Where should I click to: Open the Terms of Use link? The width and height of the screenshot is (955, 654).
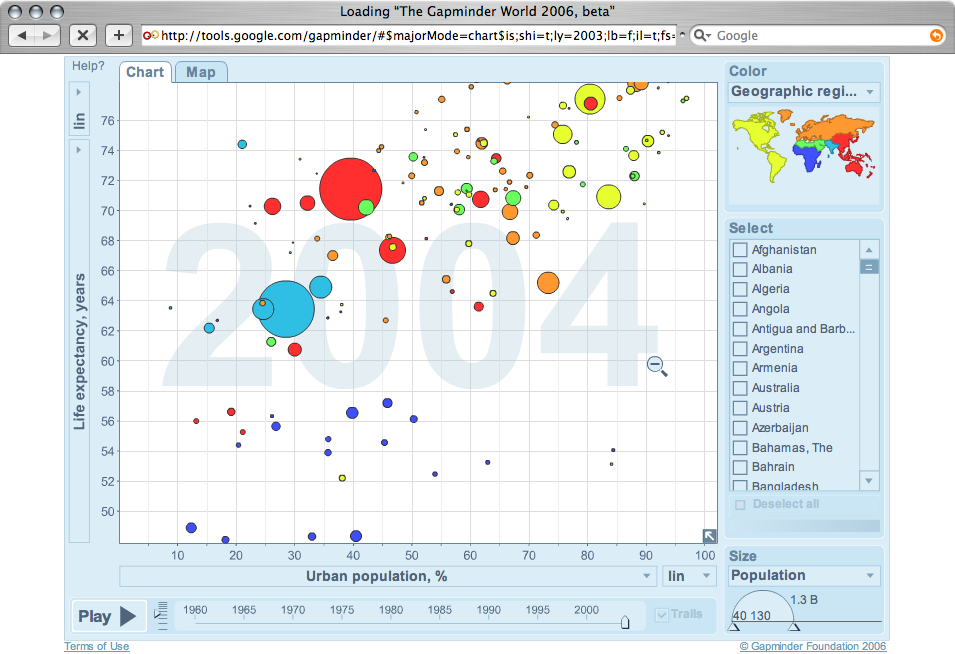coord(96,646)
